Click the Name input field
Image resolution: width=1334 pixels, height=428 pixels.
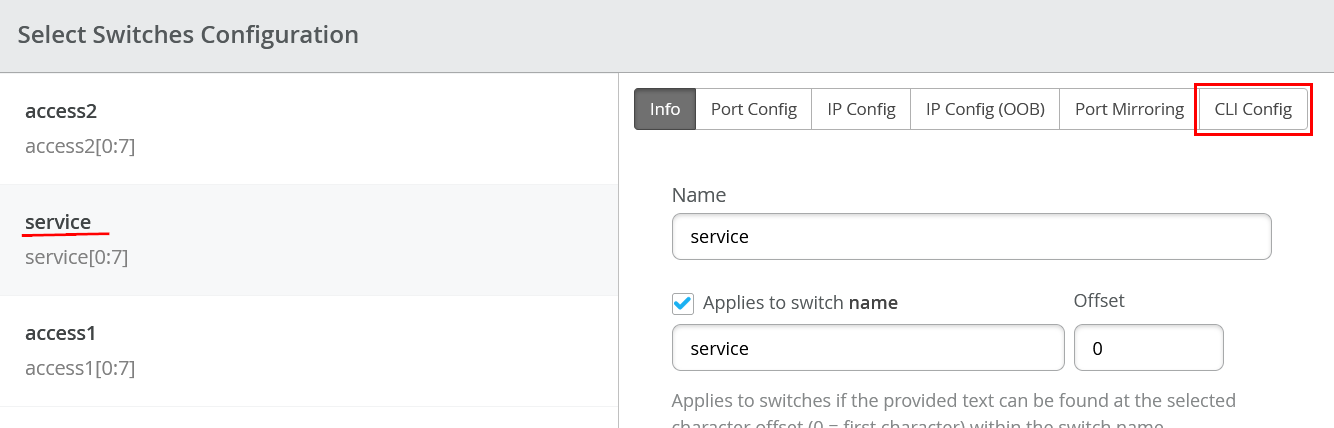tap(971, 237)
